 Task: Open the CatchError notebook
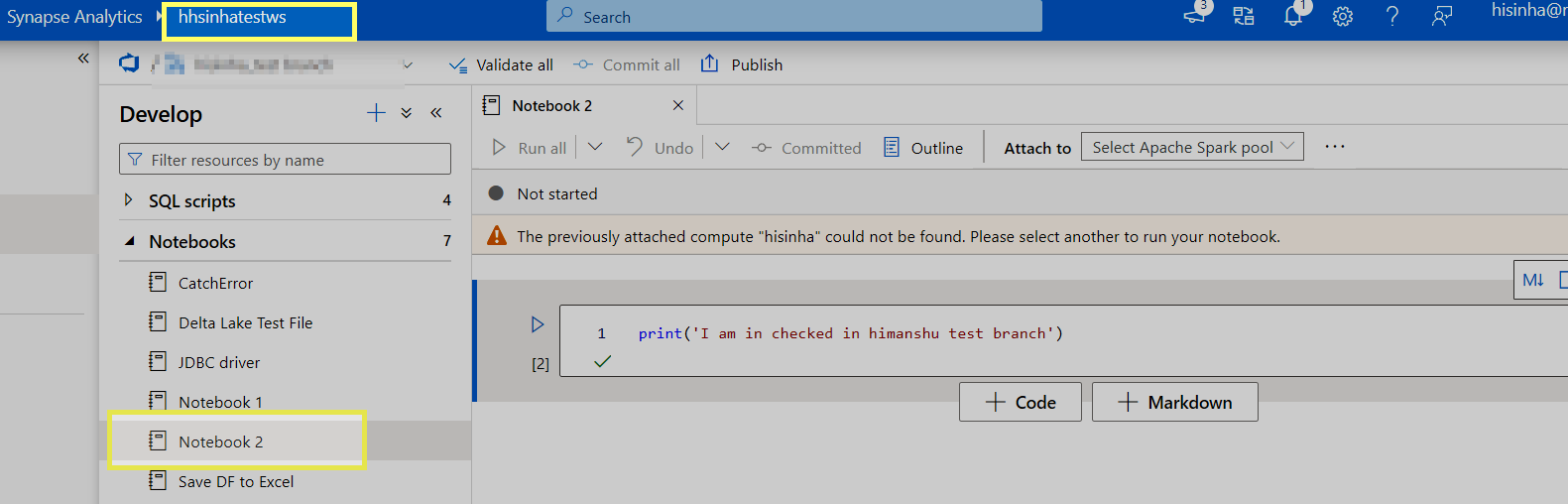[x=215, y=283]
